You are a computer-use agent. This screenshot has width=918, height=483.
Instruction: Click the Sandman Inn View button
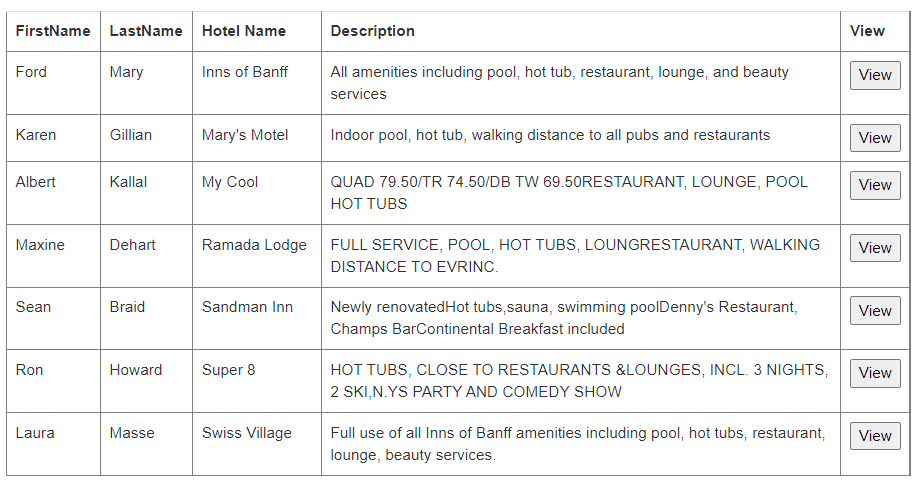(875, 311)
